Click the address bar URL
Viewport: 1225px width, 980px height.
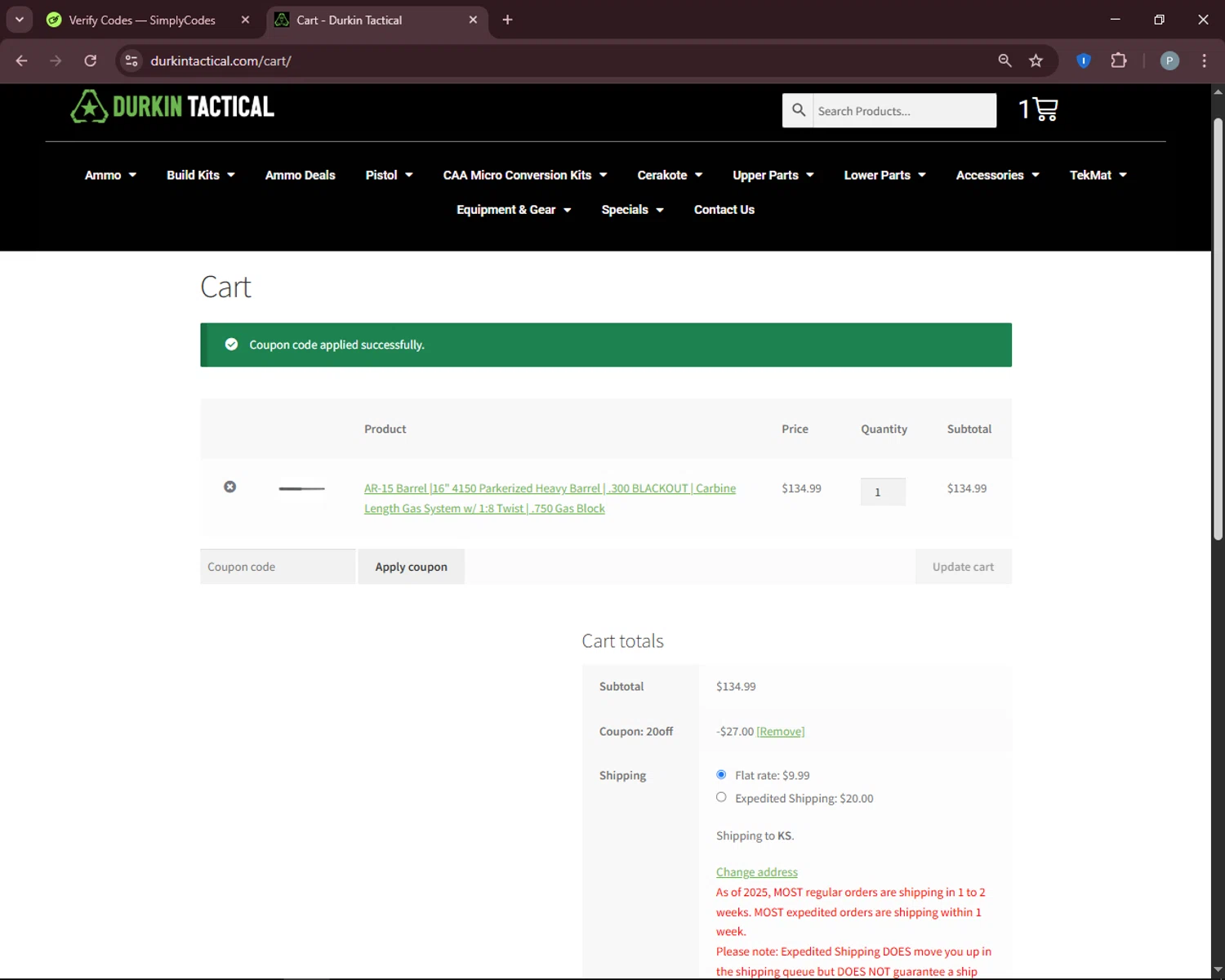[220, 60]
